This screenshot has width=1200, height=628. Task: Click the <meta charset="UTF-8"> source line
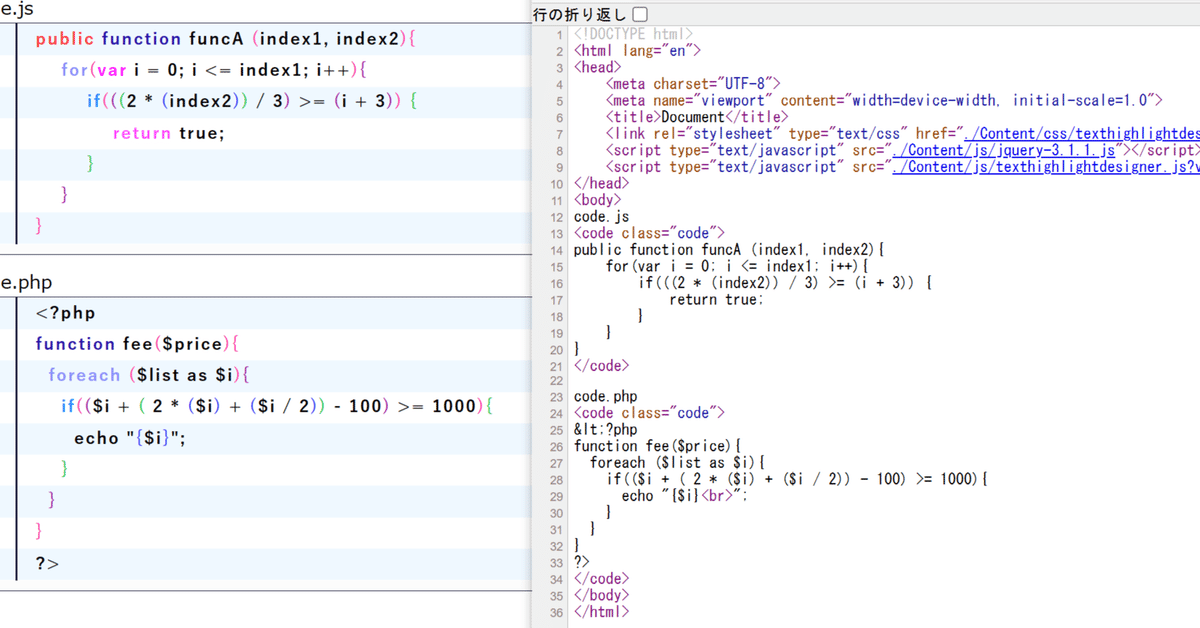pos(693,84)
